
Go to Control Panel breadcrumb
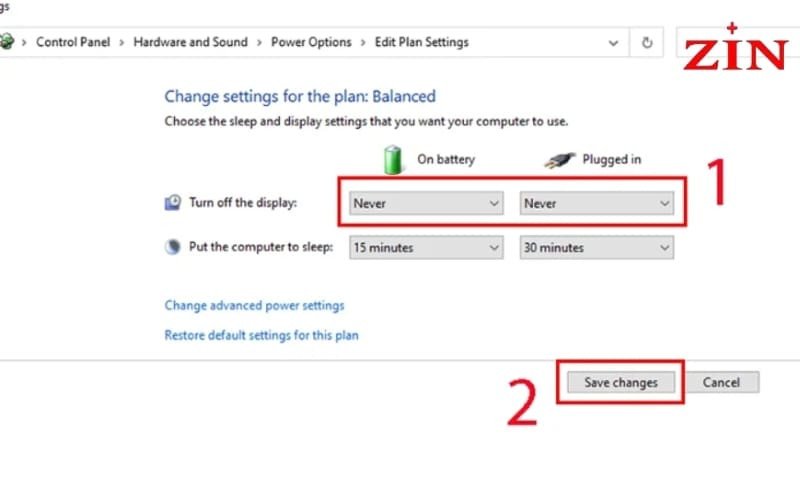pos(73,42)
